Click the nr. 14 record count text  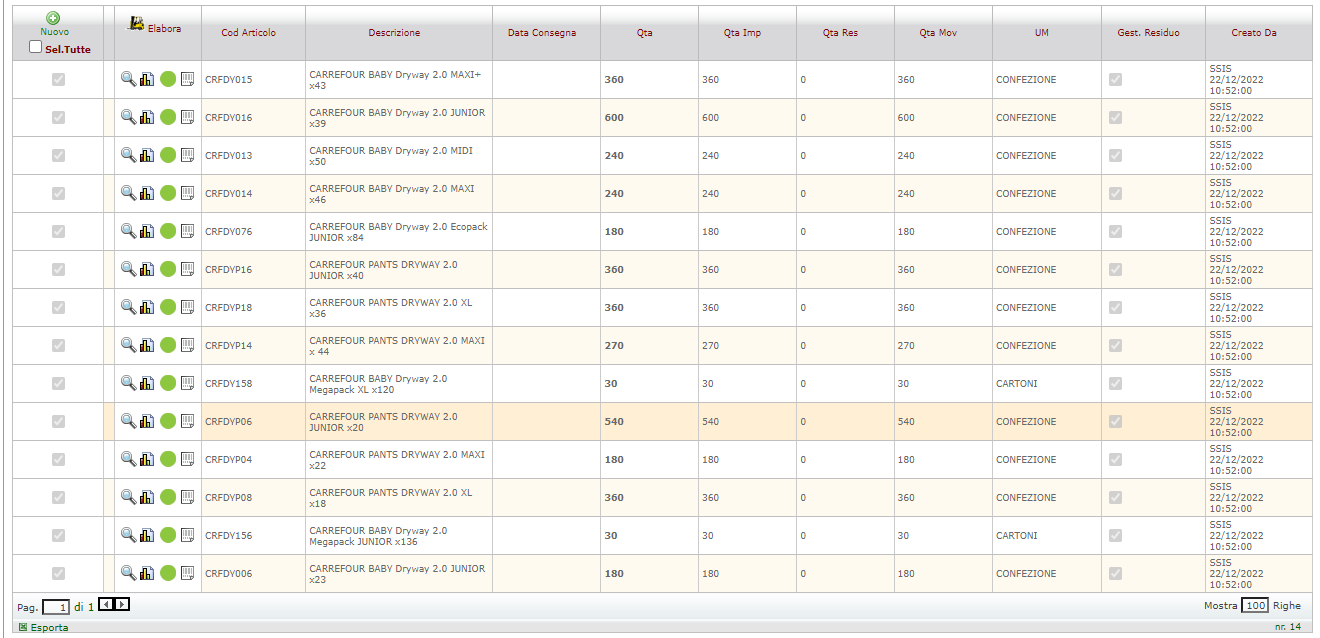click(x=1288, y=627)
